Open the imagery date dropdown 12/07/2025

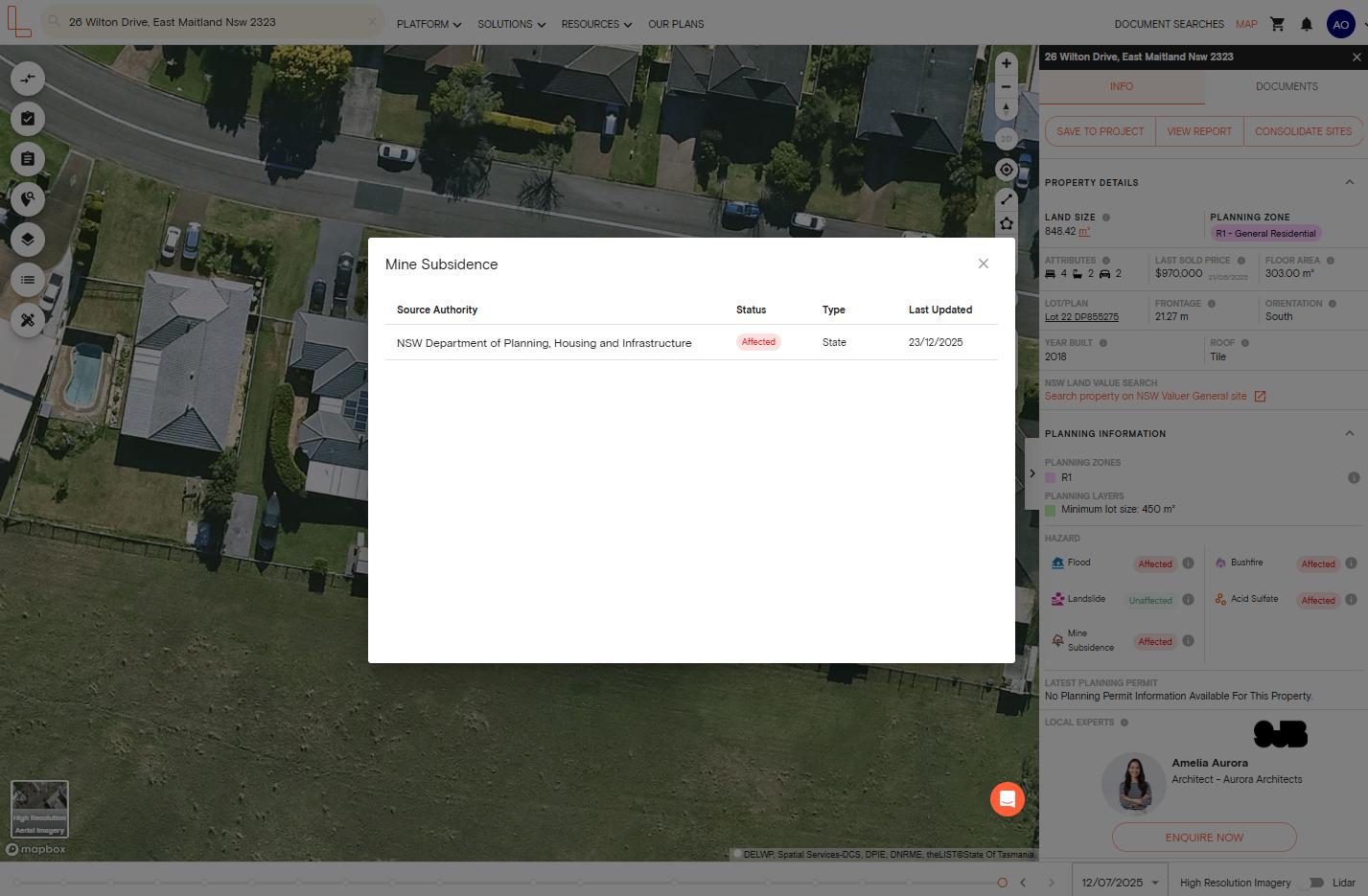click(1119, 883)
